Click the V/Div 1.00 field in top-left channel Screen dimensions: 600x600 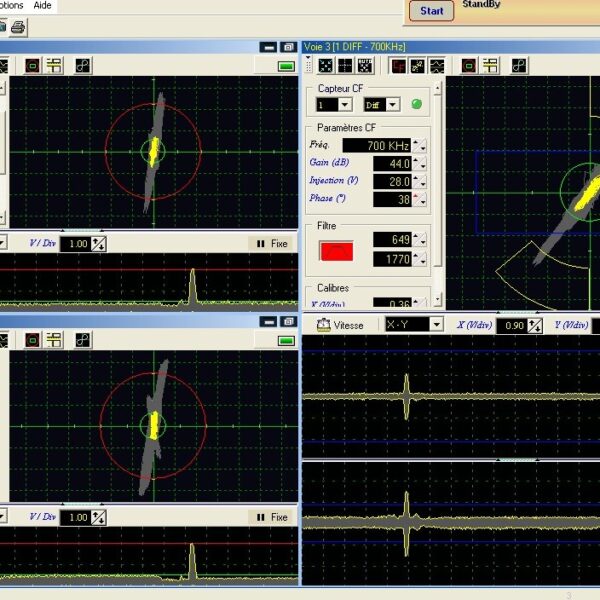[76, 244]
